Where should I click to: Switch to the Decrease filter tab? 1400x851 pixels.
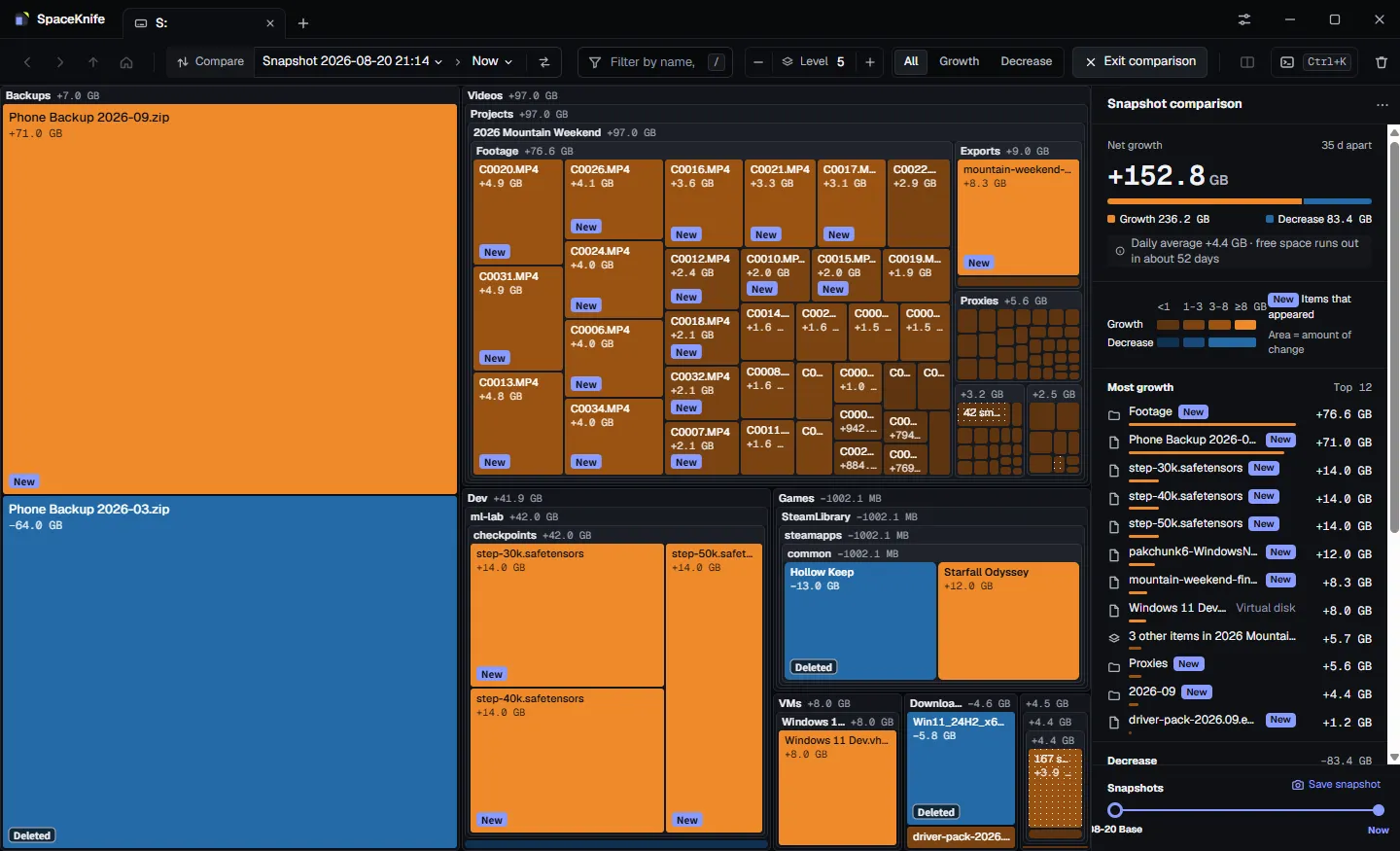(x=1027, y=61)
